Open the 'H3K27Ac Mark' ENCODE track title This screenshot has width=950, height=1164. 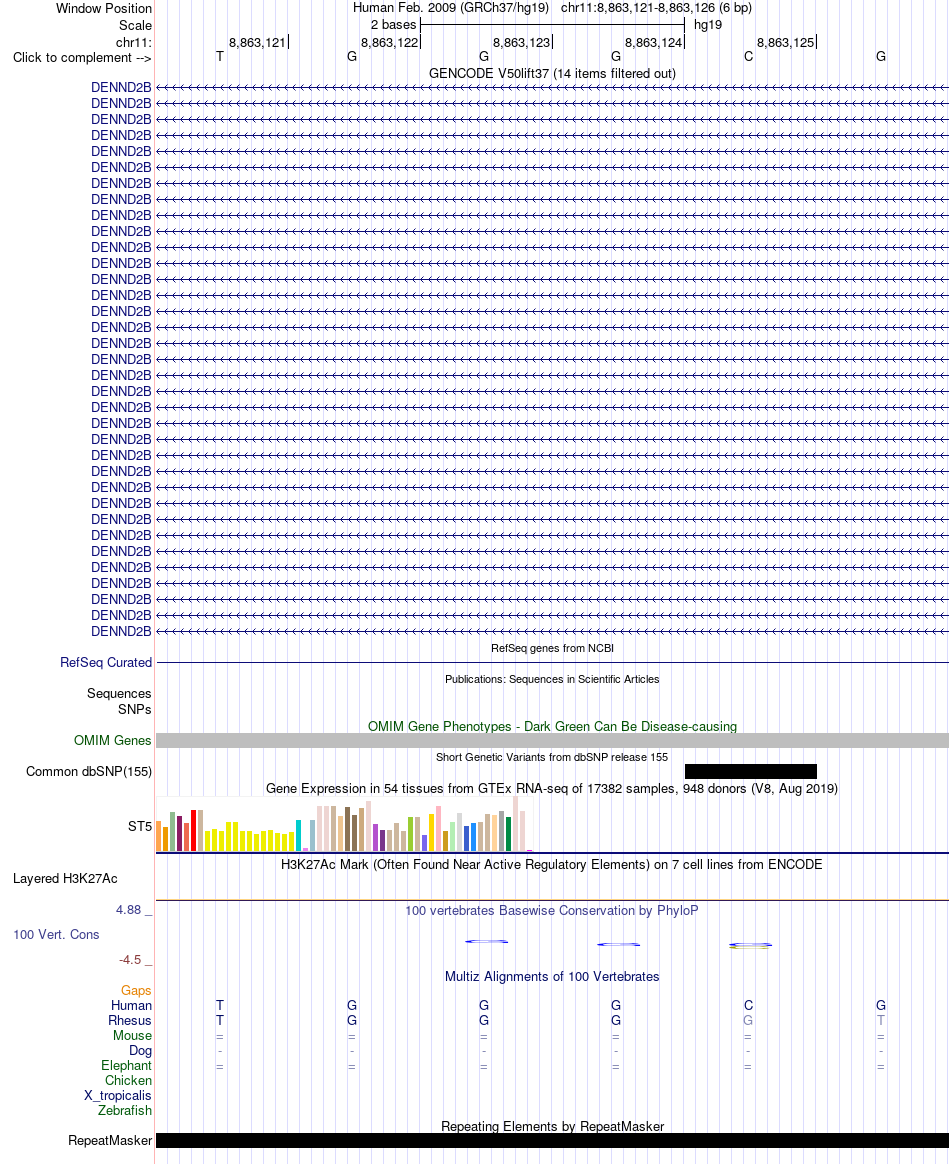552,864
